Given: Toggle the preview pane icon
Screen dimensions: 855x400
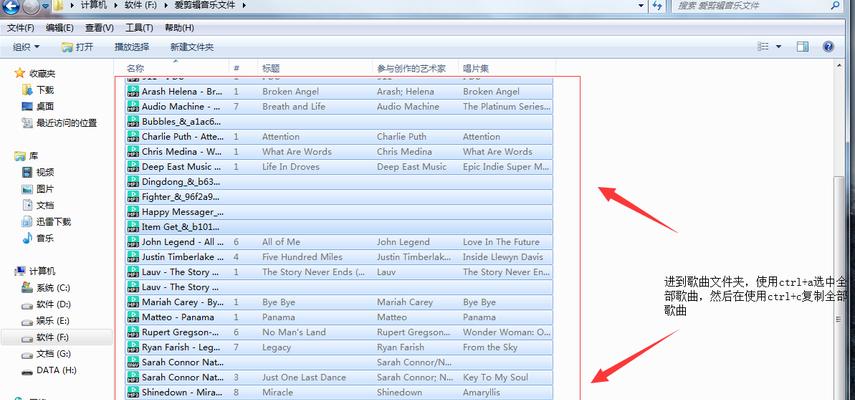Looking at the screenshot, I should (x=802, y=47).
